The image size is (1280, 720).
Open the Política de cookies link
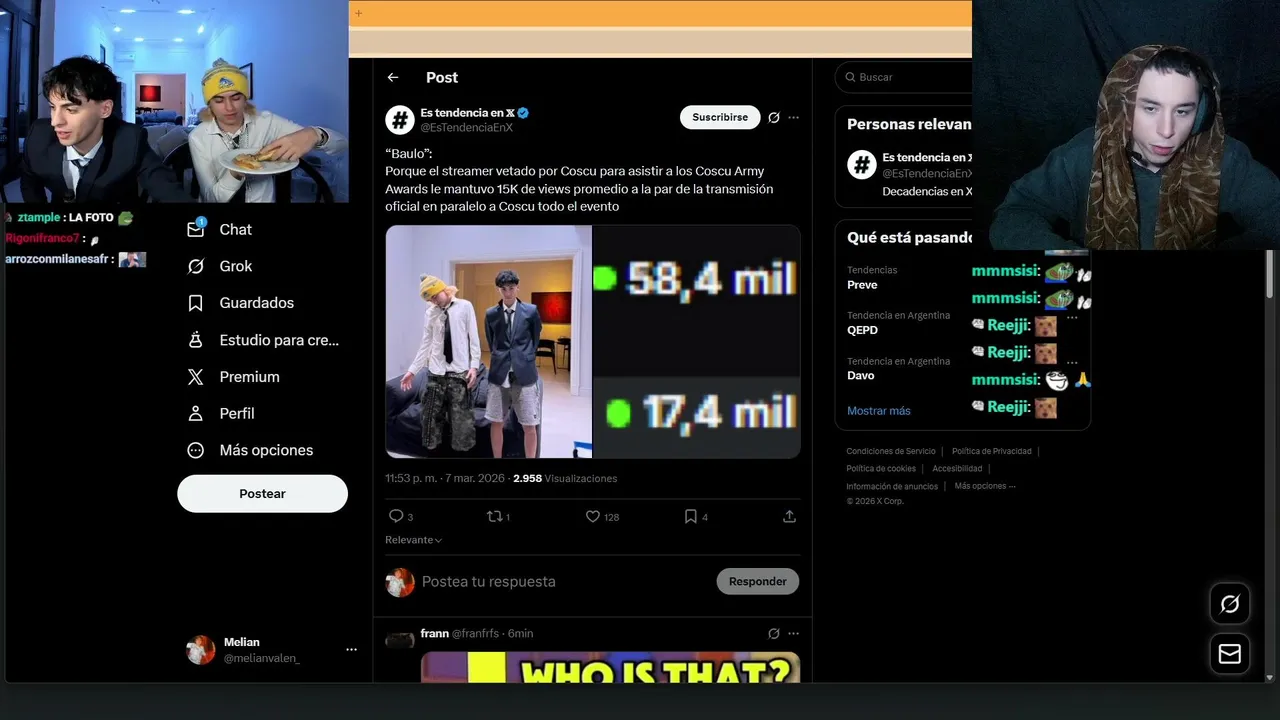tap(881, 468)
